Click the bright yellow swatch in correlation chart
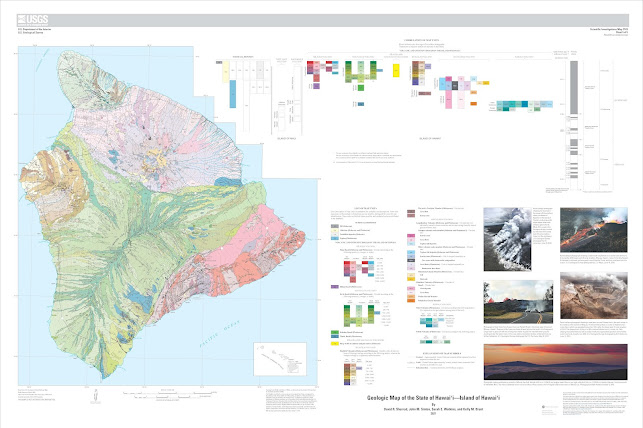This screenshot has width=643, height=428. tap(396, 71)
